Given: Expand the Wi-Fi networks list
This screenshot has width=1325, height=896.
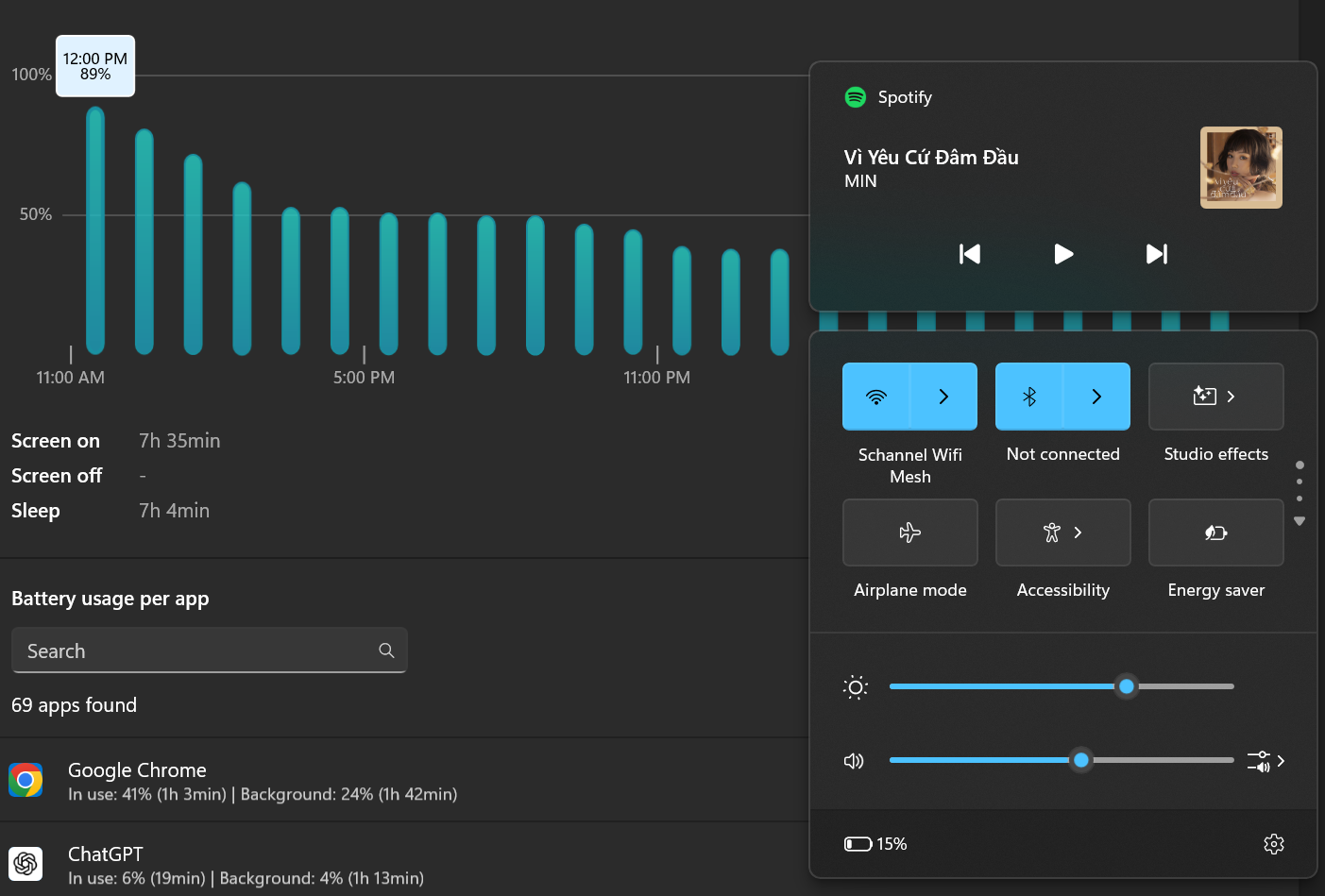Looking at the screenshot, I should point(943,397).
